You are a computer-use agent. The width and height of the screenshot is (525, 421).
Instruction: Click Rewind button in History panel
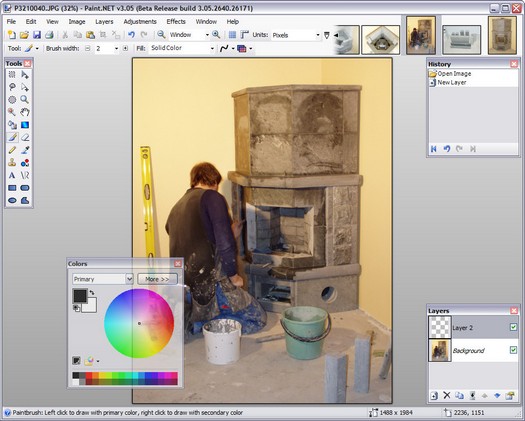pyautogui.click(x=434, y=149)
